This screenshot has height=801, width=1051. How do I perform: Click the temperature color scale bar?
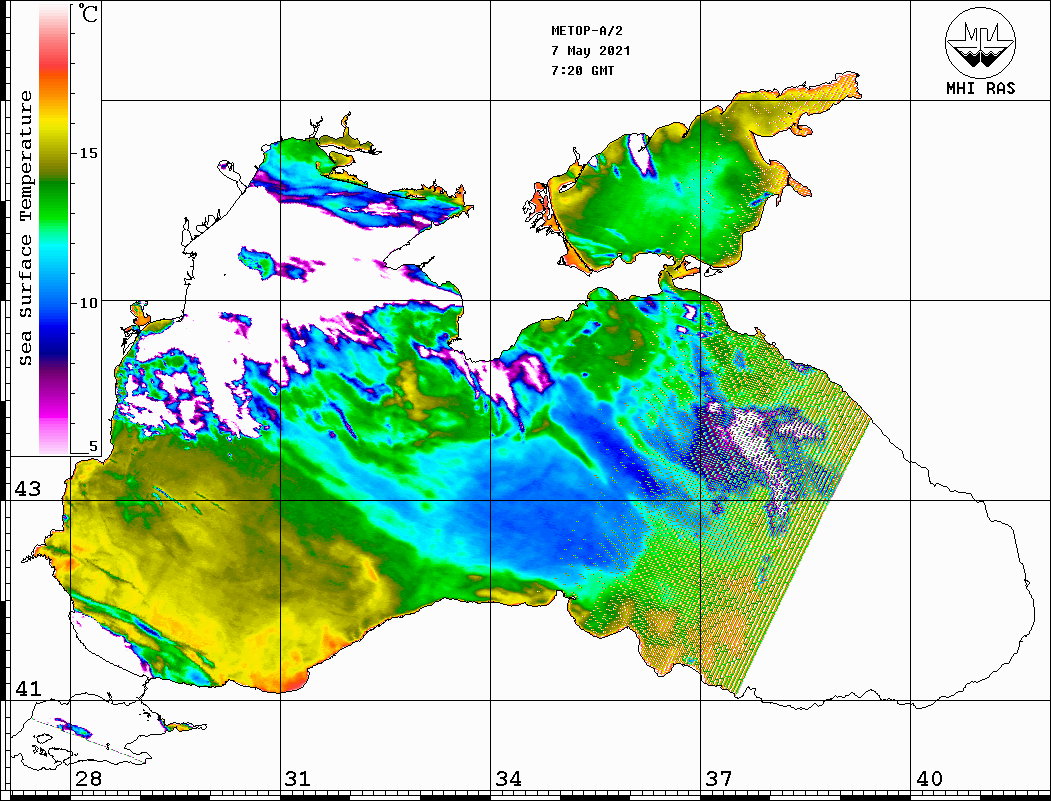[54, 229]
